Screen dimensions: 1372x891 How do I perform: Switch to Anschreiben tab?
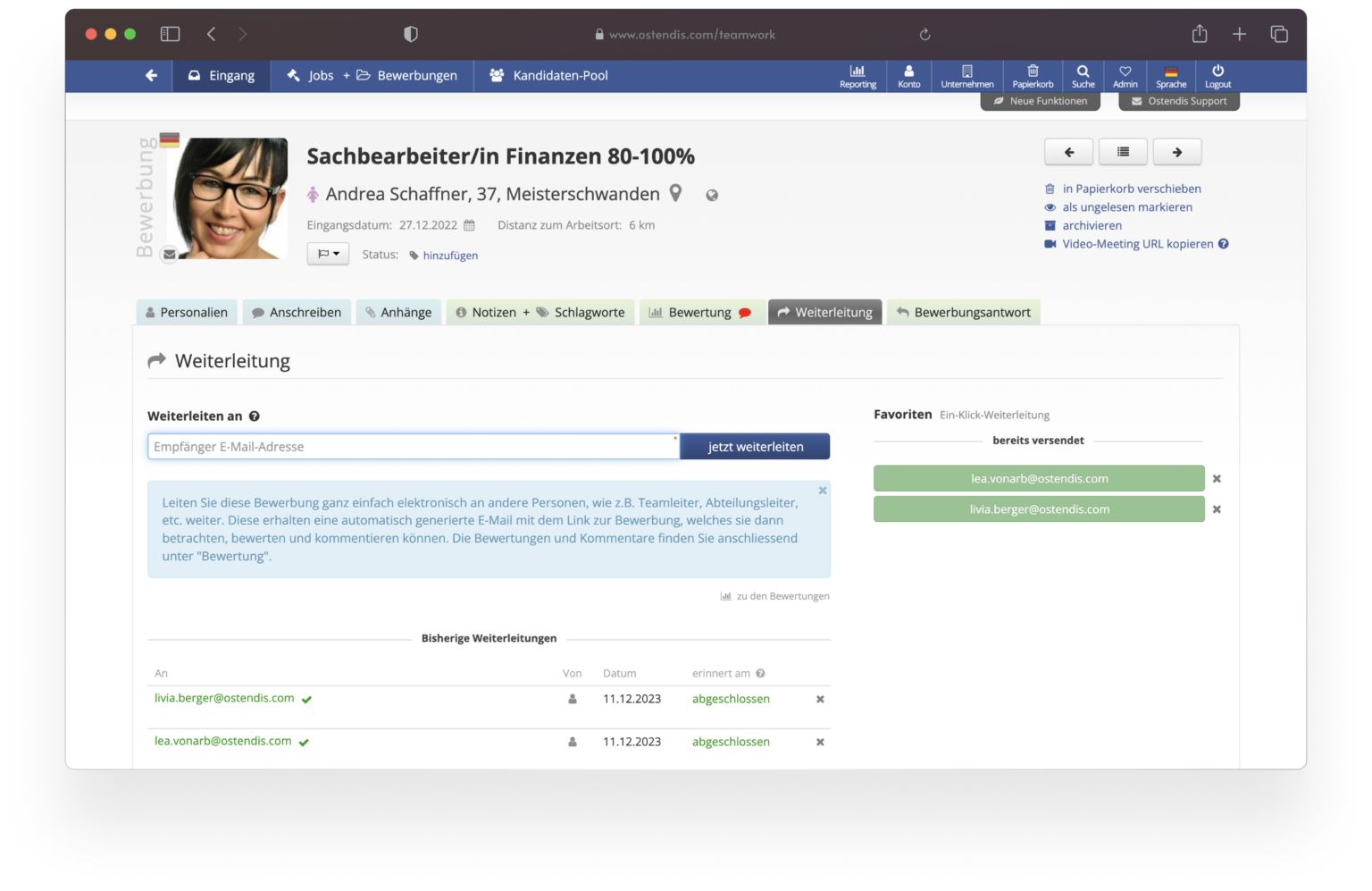(297, 312)
